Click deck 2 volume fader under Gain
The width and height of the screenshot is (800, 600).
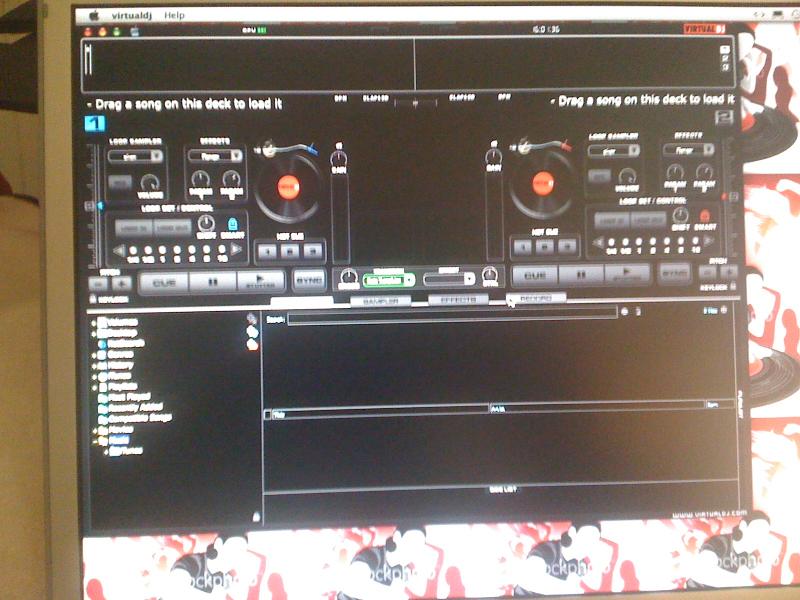494,216
